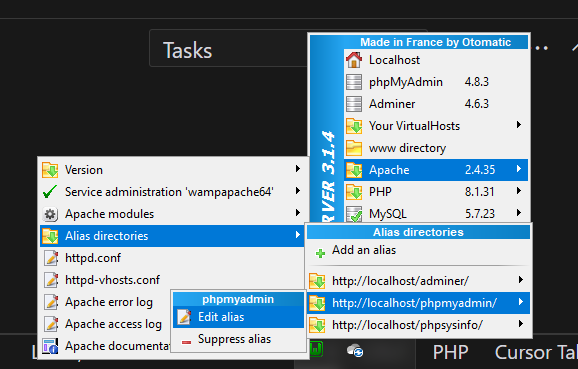Click the folder icon of localhost/adminer alias
This screenshot has height=369, width=578.
pyautogui.click(x=317, y=281)
